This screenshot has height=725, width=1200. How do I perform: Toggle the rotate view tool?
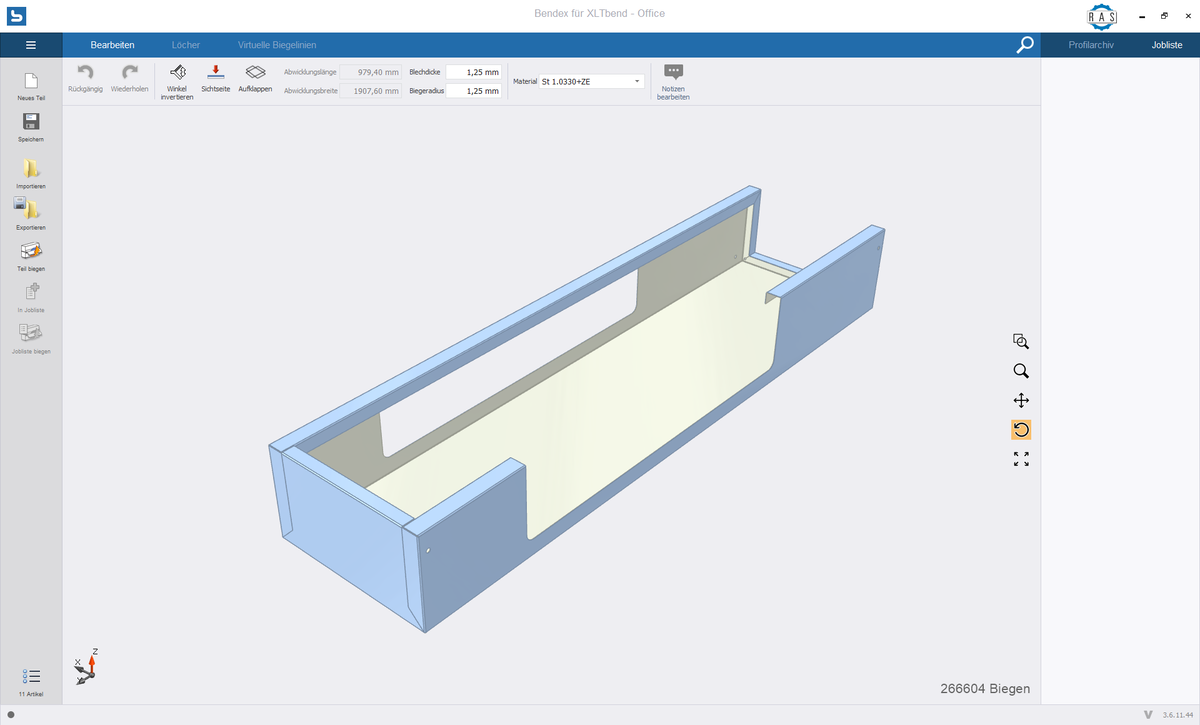(x=1021, y=430)
